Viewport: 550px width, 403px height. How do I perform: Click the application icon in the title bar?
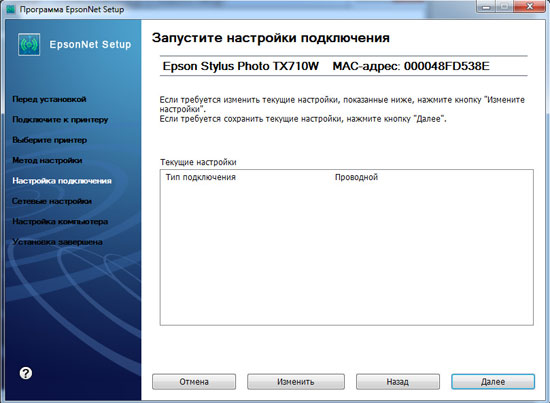tap(11, 9)
